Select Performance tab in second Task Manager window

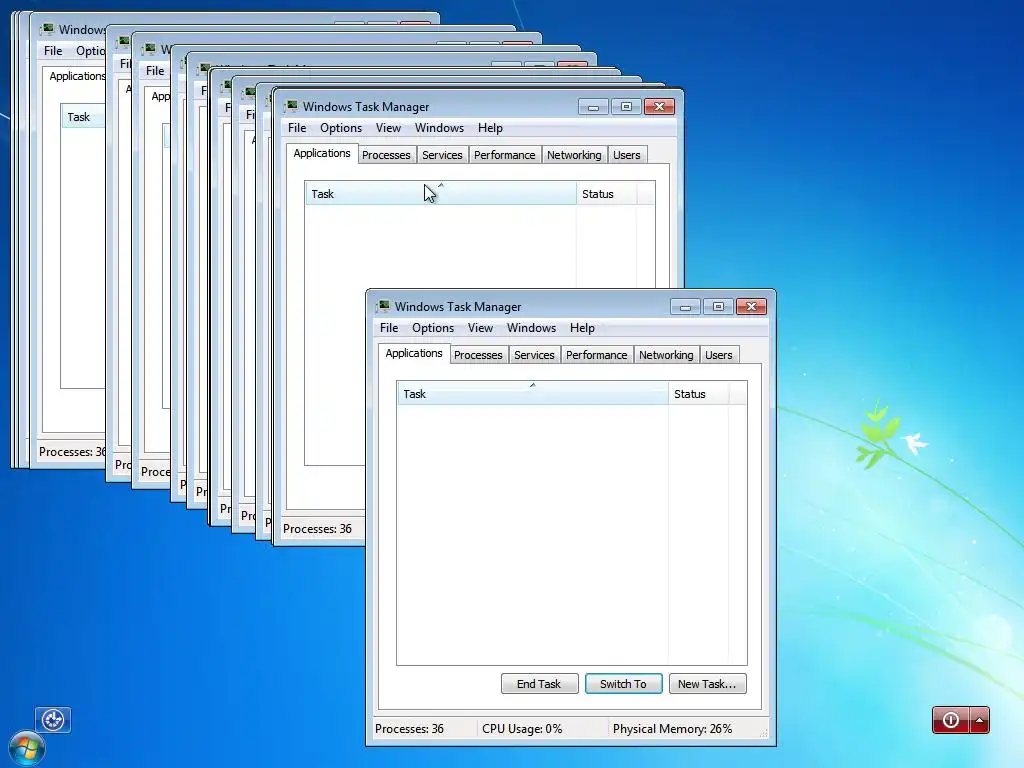point(504,155)
